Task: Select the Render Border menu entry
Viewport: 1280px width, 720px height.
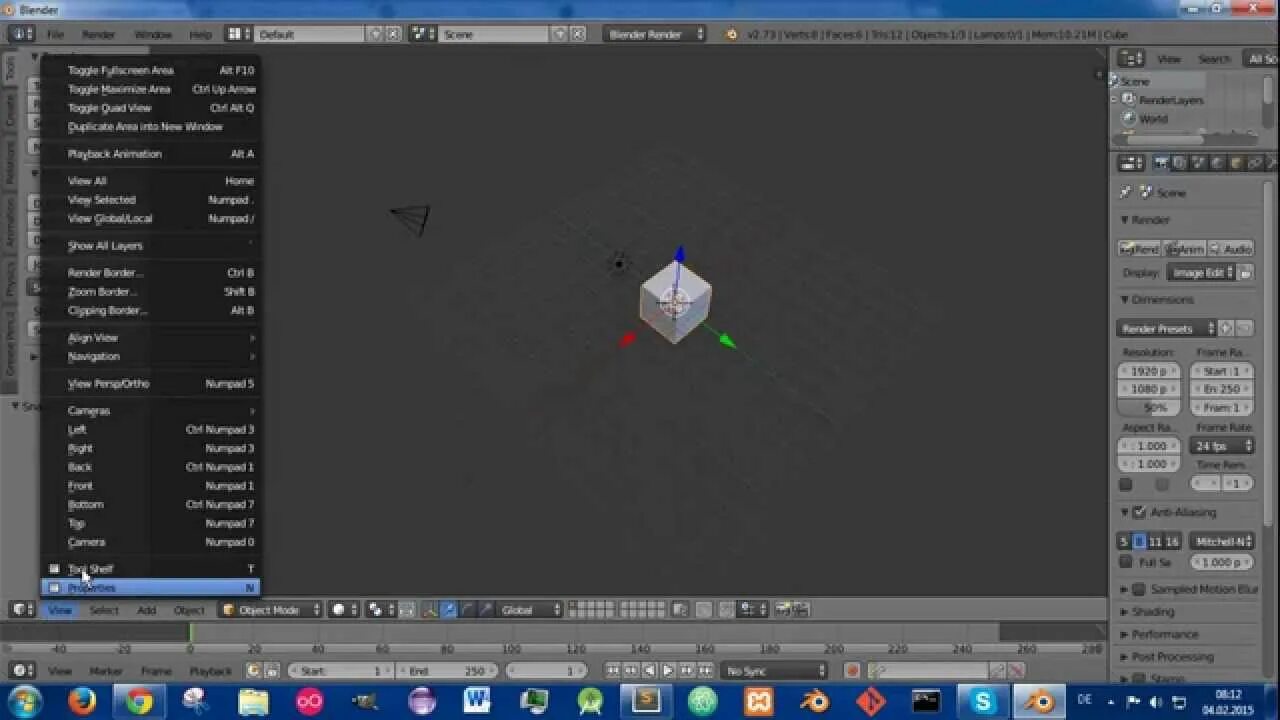Action: (151, 273)
